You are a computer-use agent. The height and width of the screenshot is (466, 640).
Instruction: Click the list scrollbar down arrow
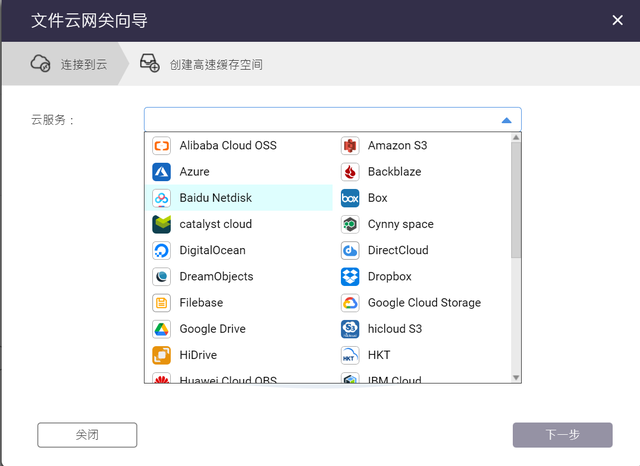[x=516, y=378]
